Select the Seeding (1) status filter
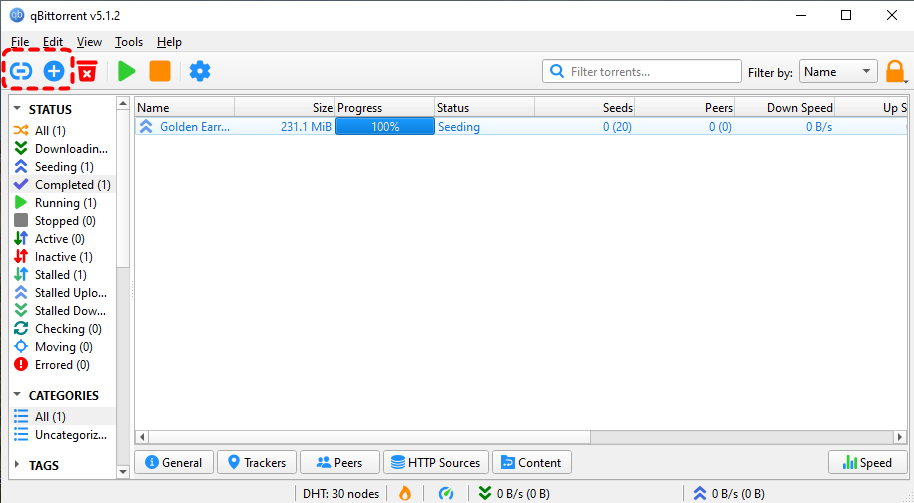 click(64, 167)
